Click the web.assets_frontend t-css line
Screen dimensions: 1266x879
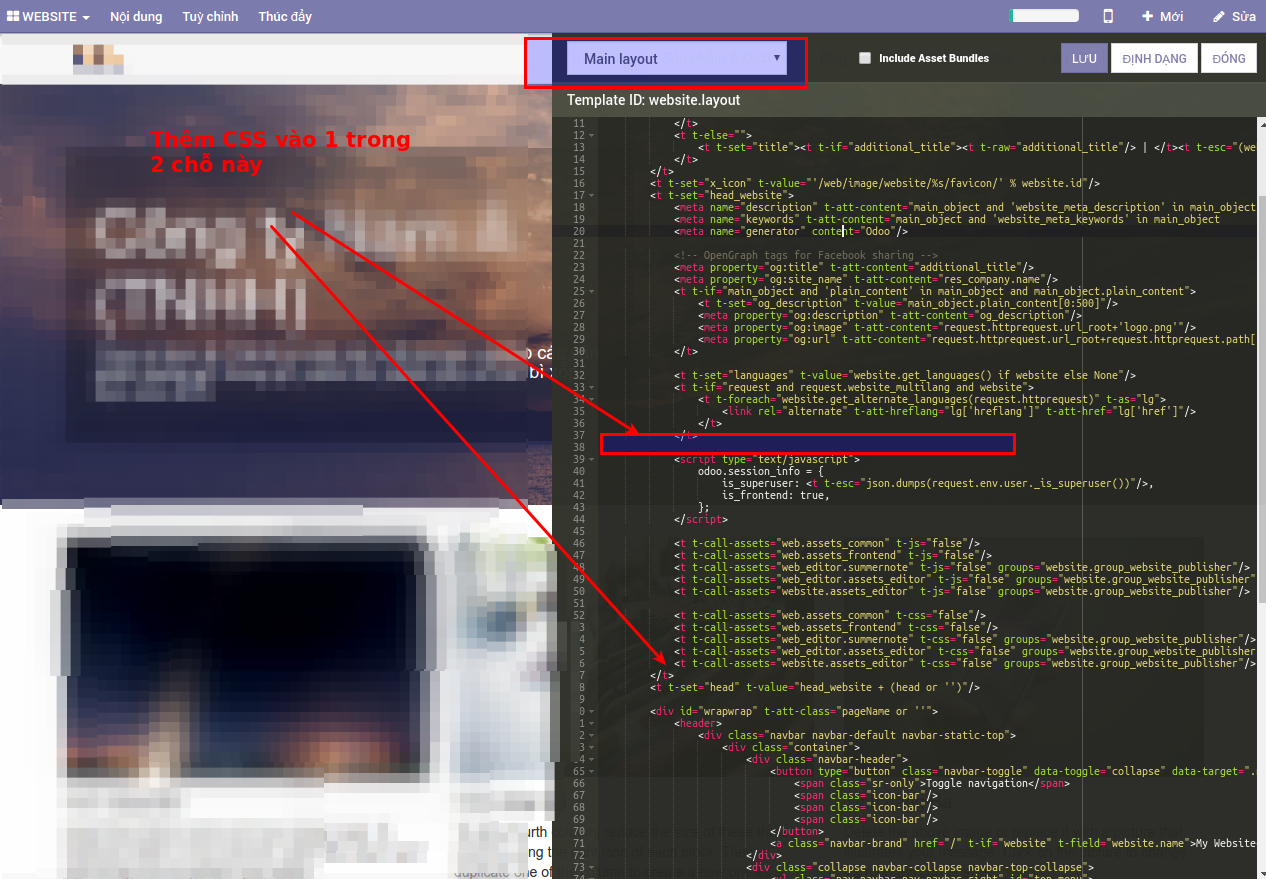point(836,627)
